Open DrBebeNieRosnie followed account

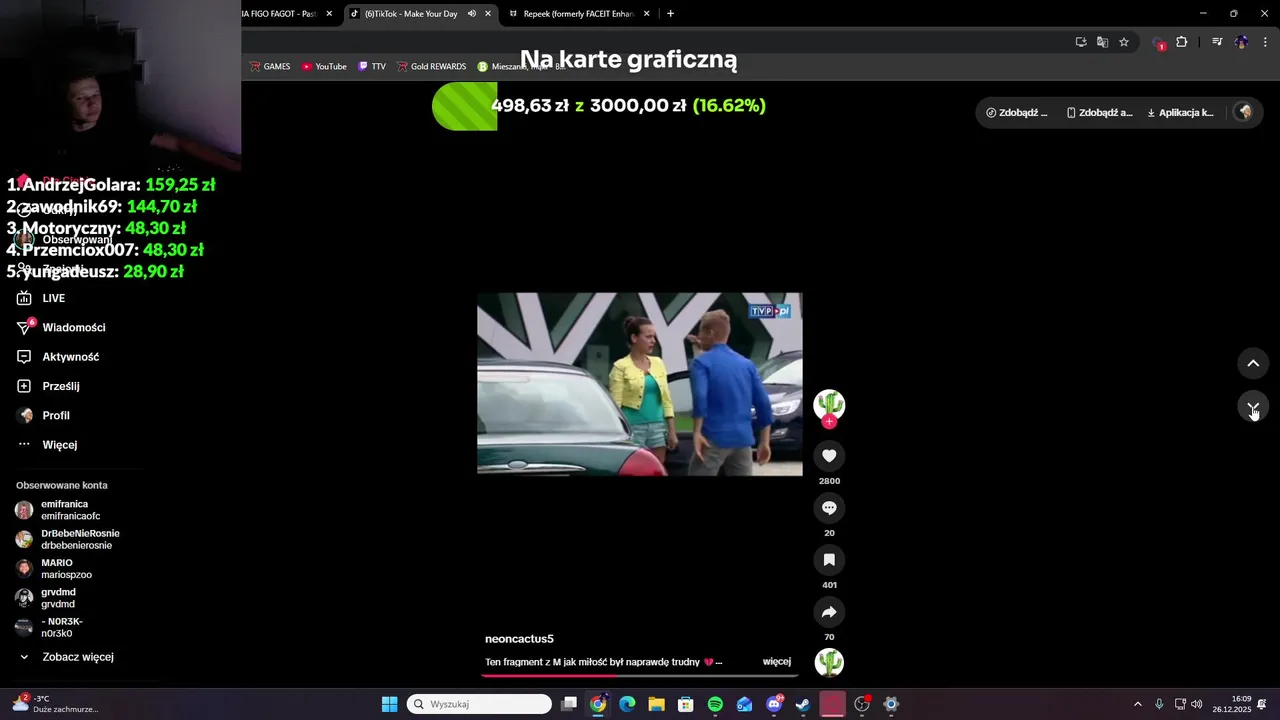[67, 539]
